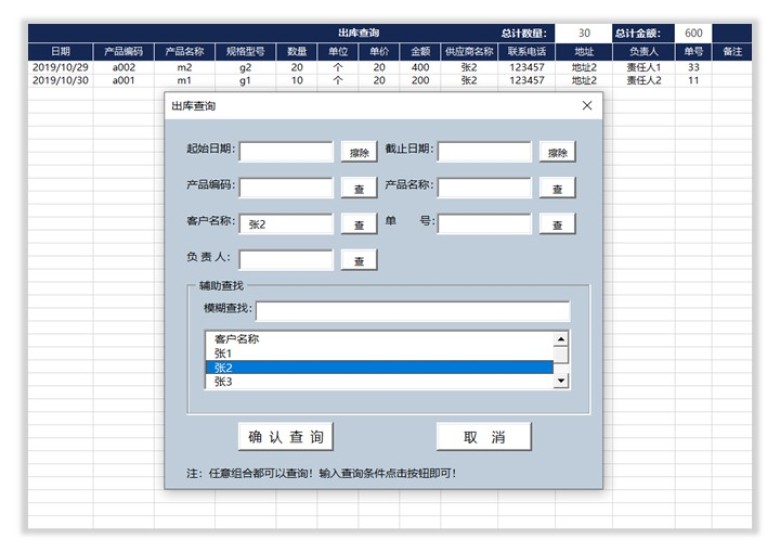Select 张1 in the customer list
780x553 pixels.
(379, 354)
